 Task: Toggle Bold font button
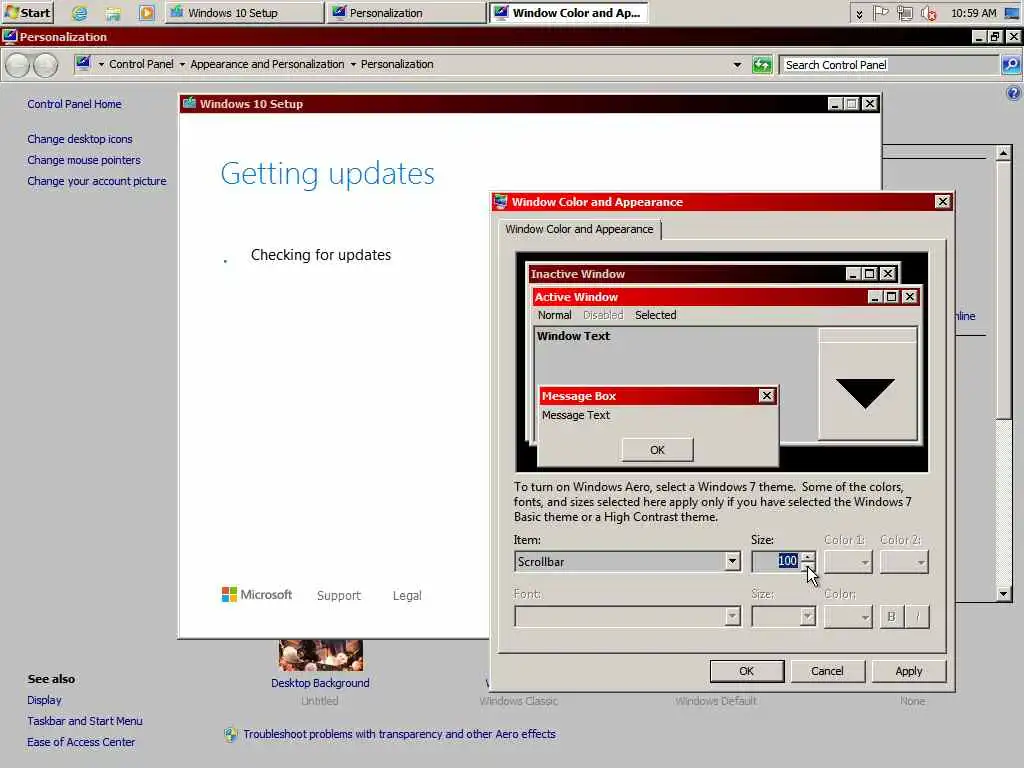(x=891, y=616)
